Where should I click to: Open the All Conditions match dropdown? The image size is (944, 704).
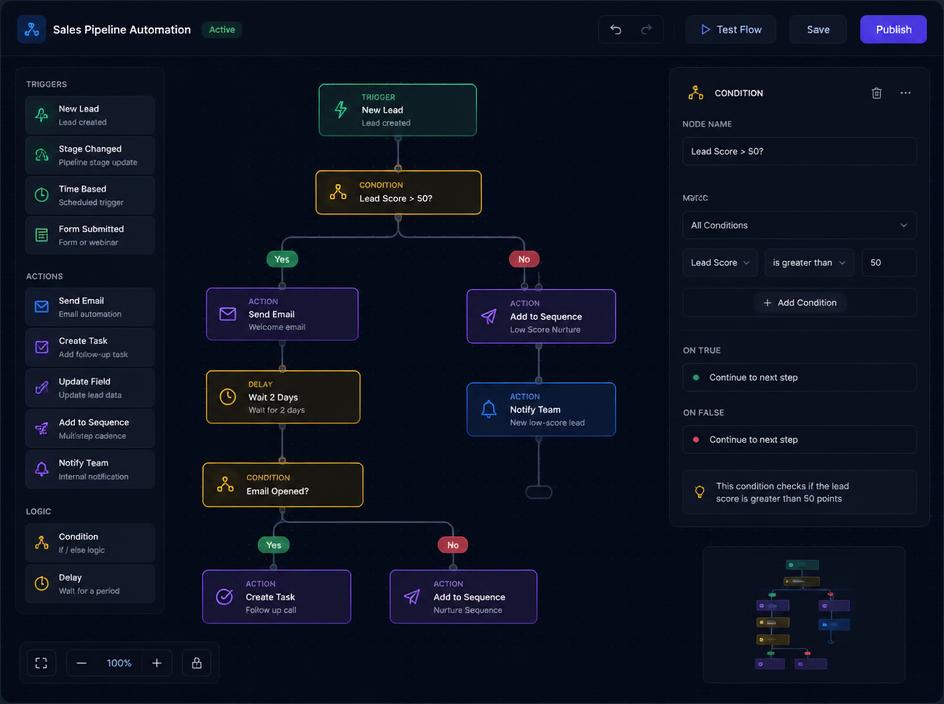coord(800,225)
